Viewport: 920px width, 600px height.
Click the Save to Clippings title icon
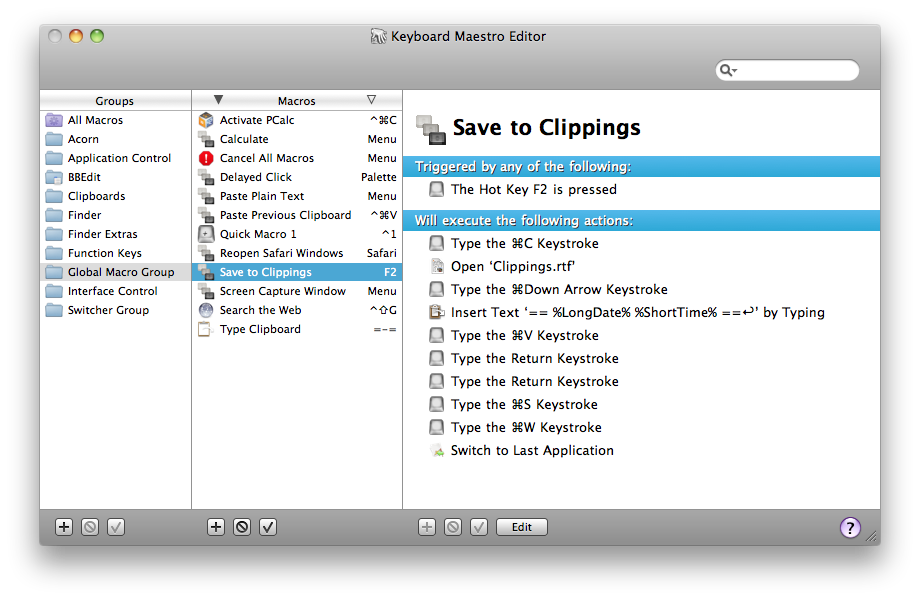(431, 130)
